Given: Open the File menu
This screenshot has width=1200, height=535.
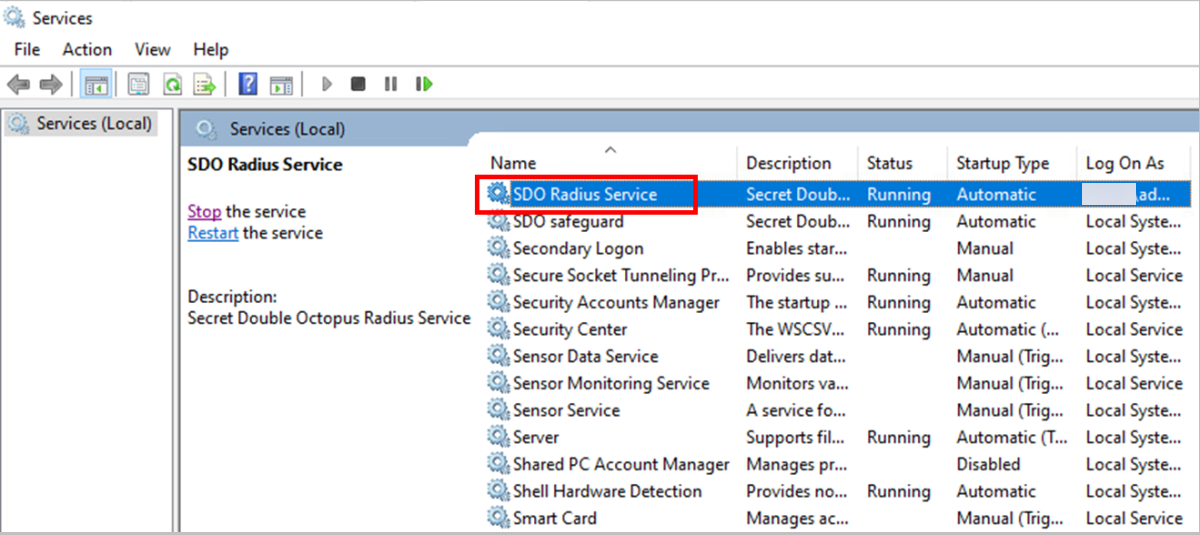Looking at the screenshot, I should pyautogui.click(x=27, y=49).
